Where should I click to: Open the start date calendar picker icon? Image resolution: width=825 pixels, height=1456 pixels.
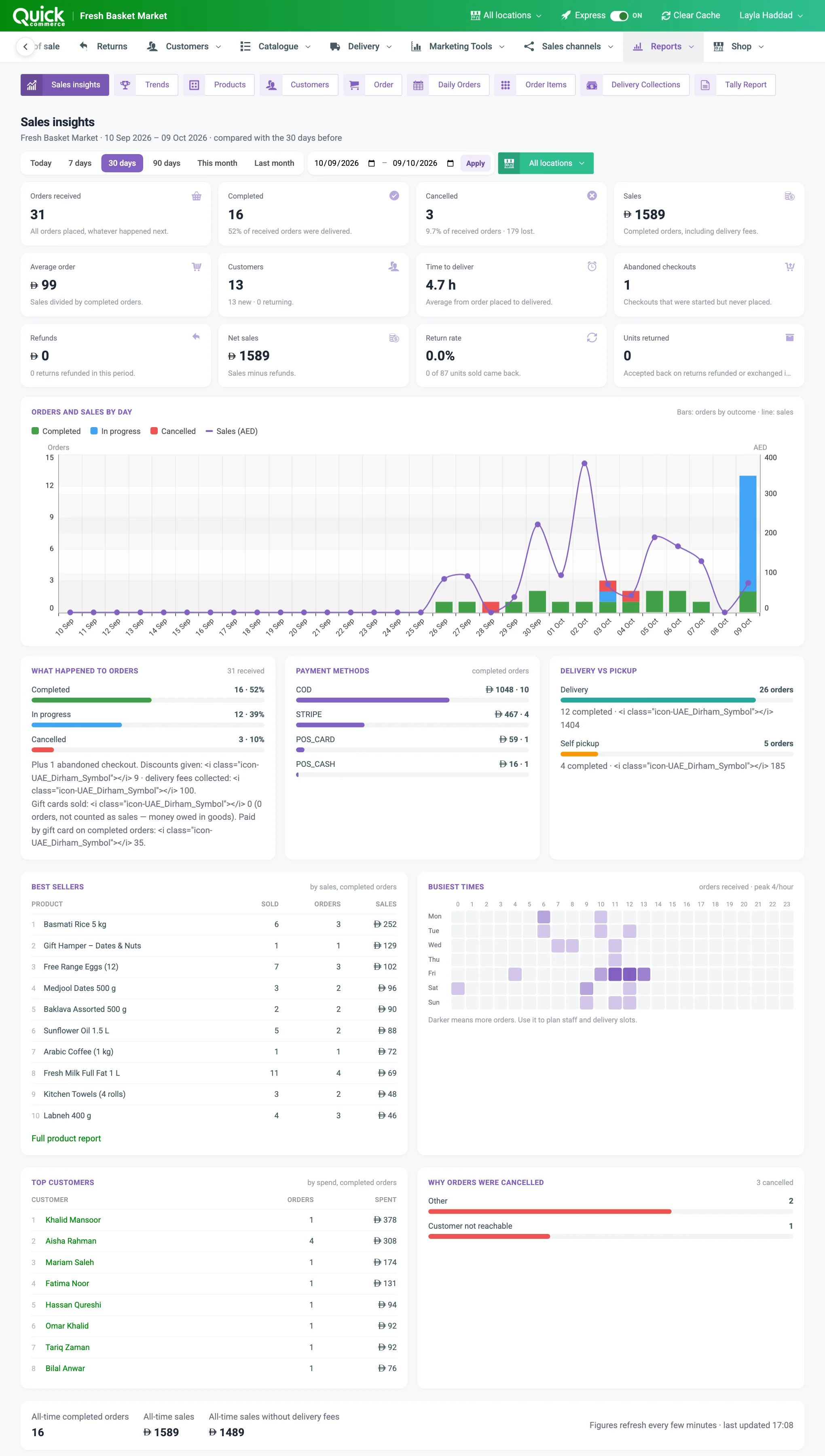(x=372, y=163)
